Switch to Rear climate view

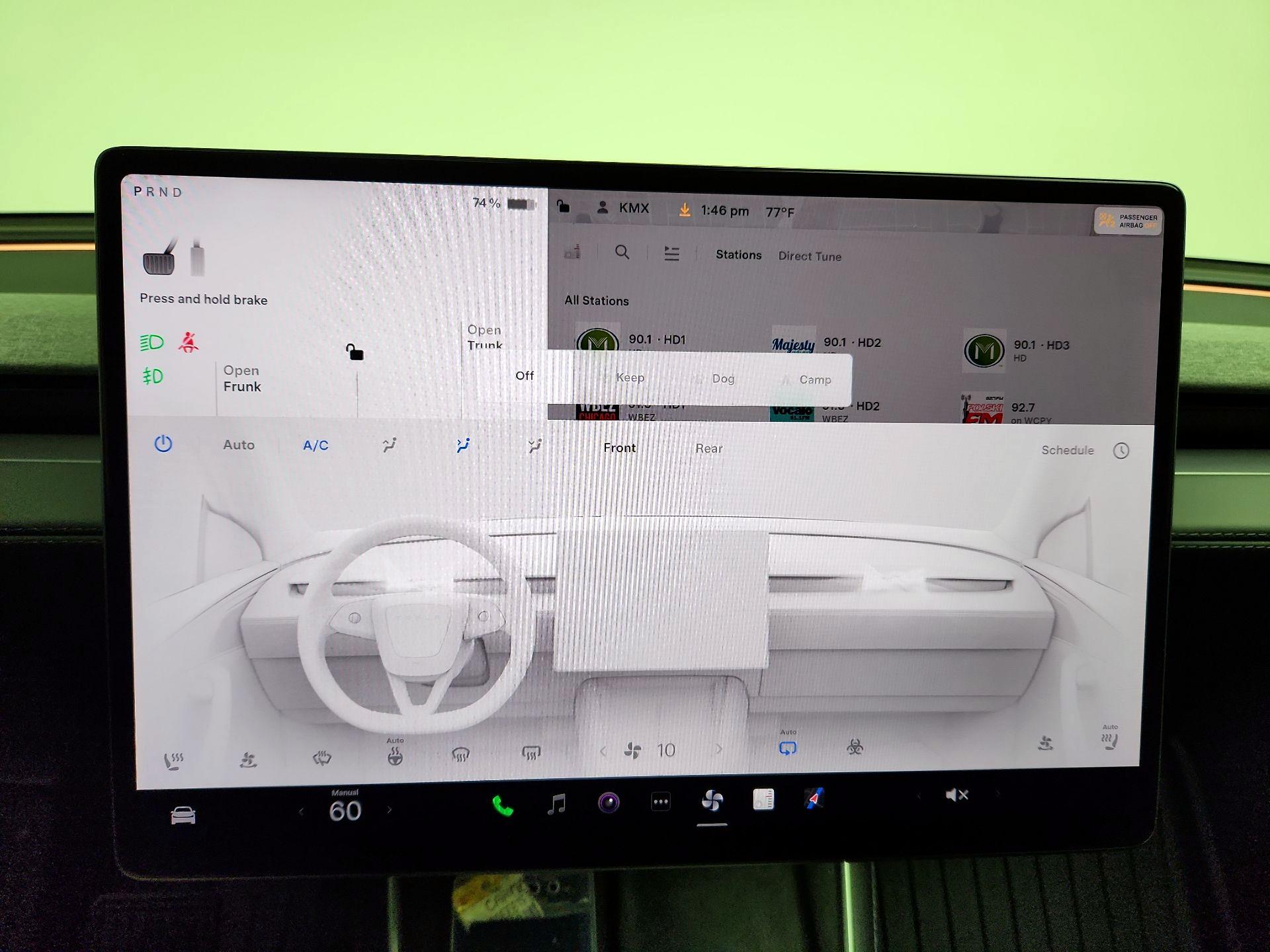click(x=709, y=448)
